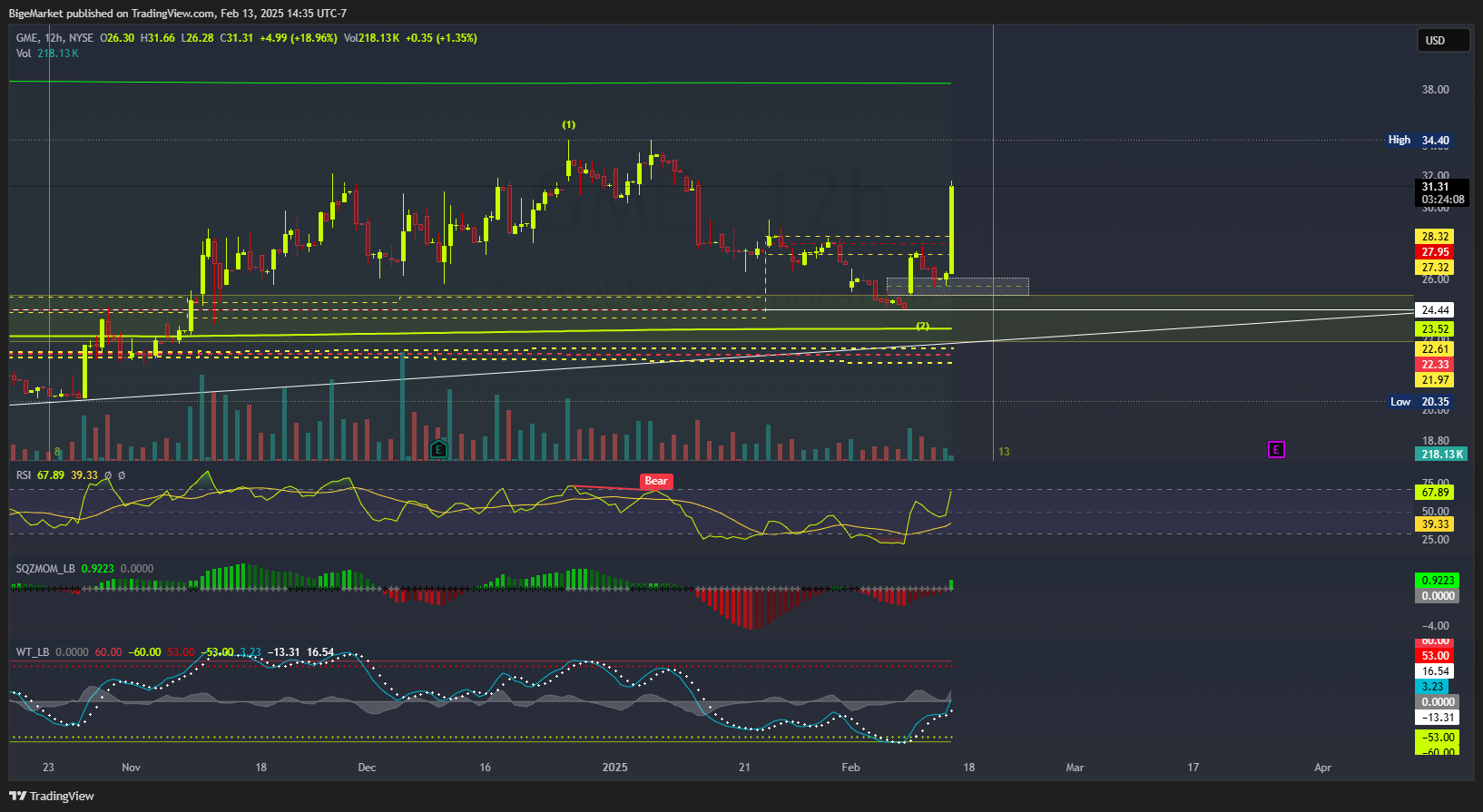Click the yellow 28.32 price label
Viewport: 1483px width, 812px height.
click(x=1434, y=237)
